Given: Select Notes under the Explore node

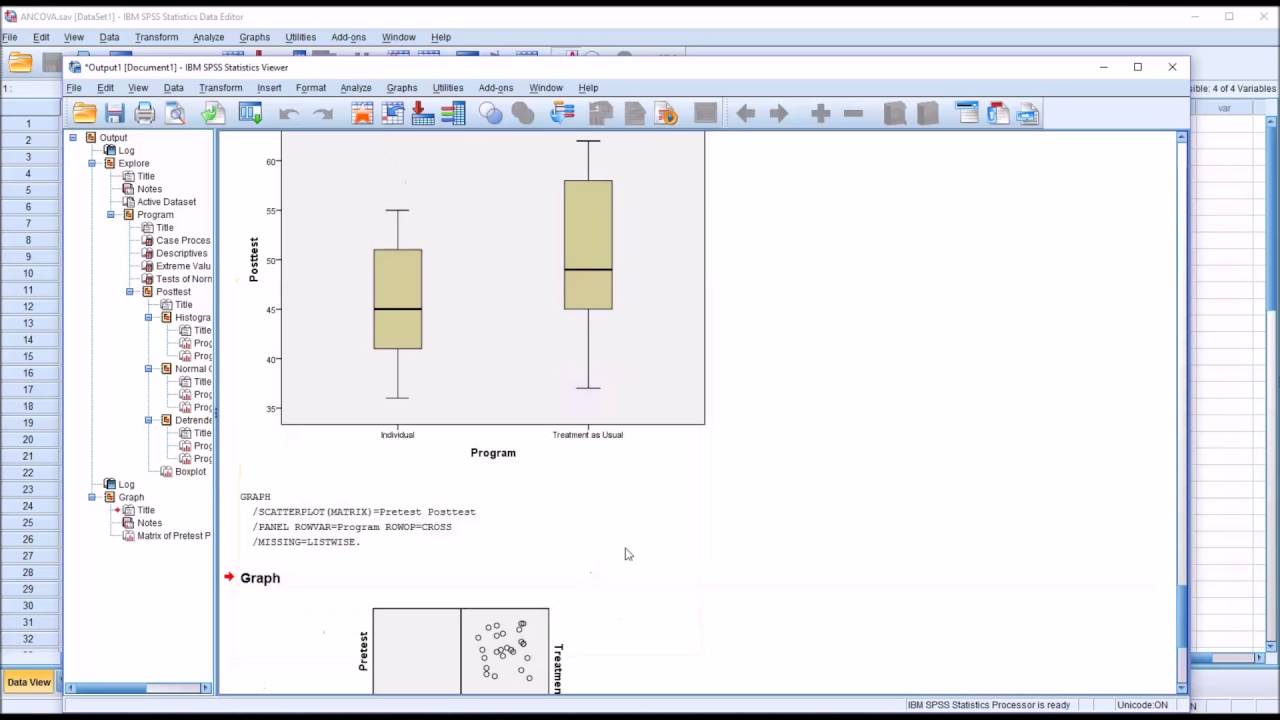Looking at the screenshot, I should pyautogui.click(x=149, y=189).
